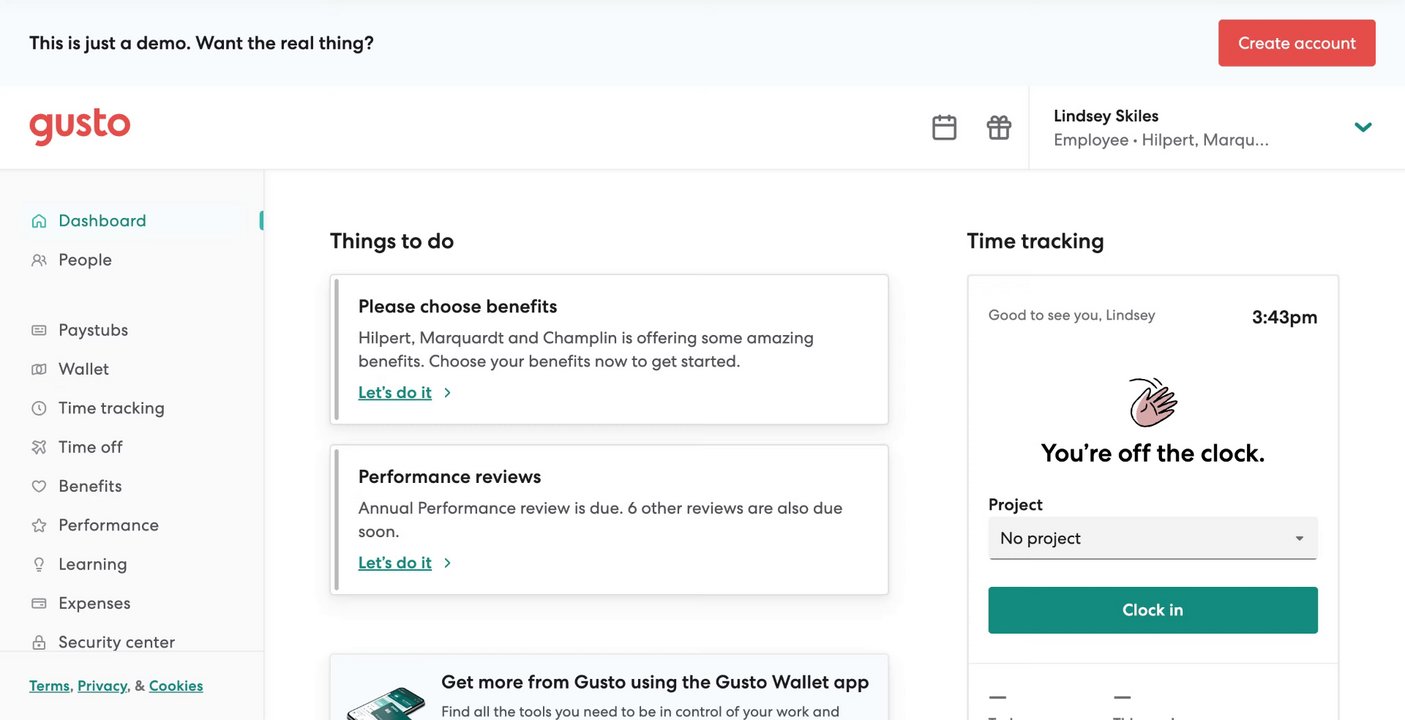Open Security center in the sidebar menu
The image size is (1405, 720).
(116, 642)
